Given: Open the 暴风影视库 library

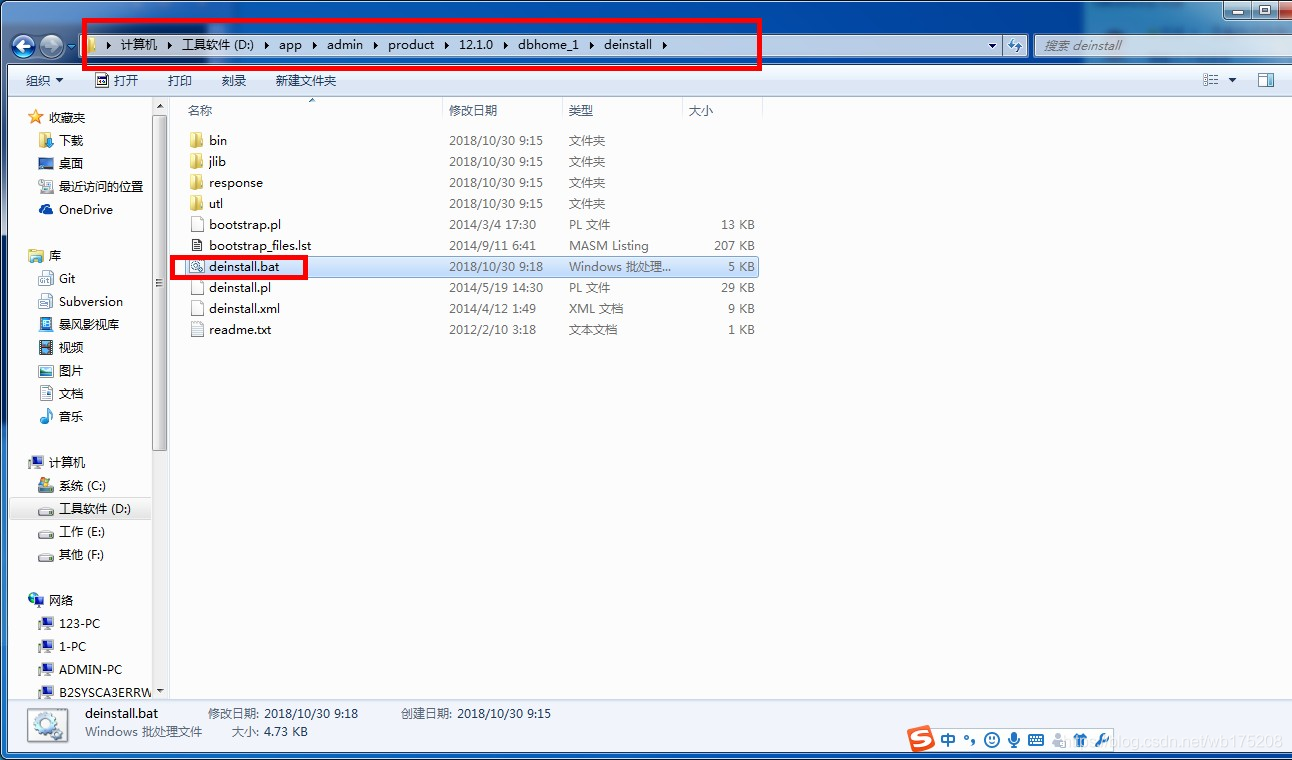Looking at the screenshot, I should tap(88, 324).
